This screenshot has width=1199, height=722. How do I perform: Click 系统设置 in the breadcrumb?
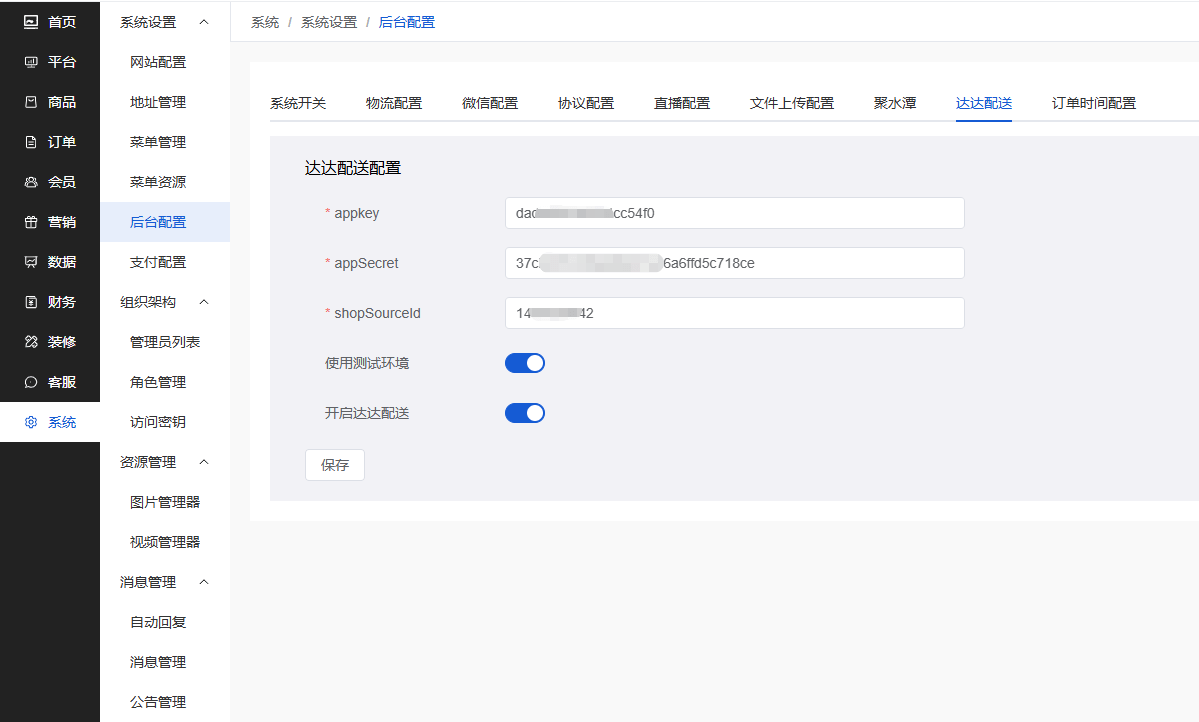pyautogui.click(x=329, y=22)
